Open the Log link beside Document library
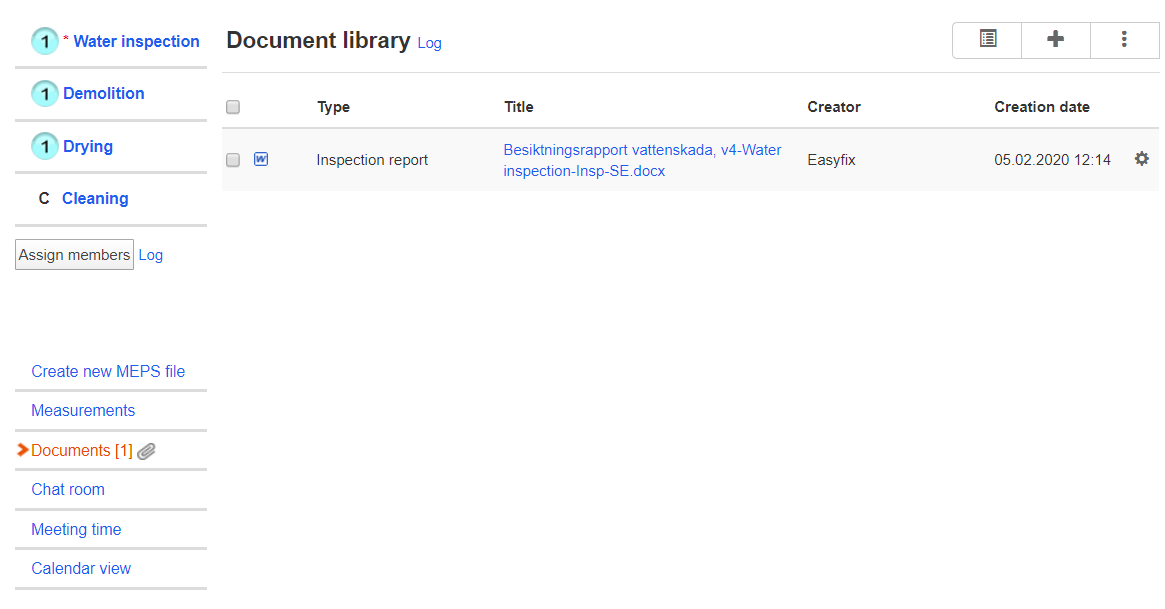This screenshot has height=609, width=1165. [429, 43]
